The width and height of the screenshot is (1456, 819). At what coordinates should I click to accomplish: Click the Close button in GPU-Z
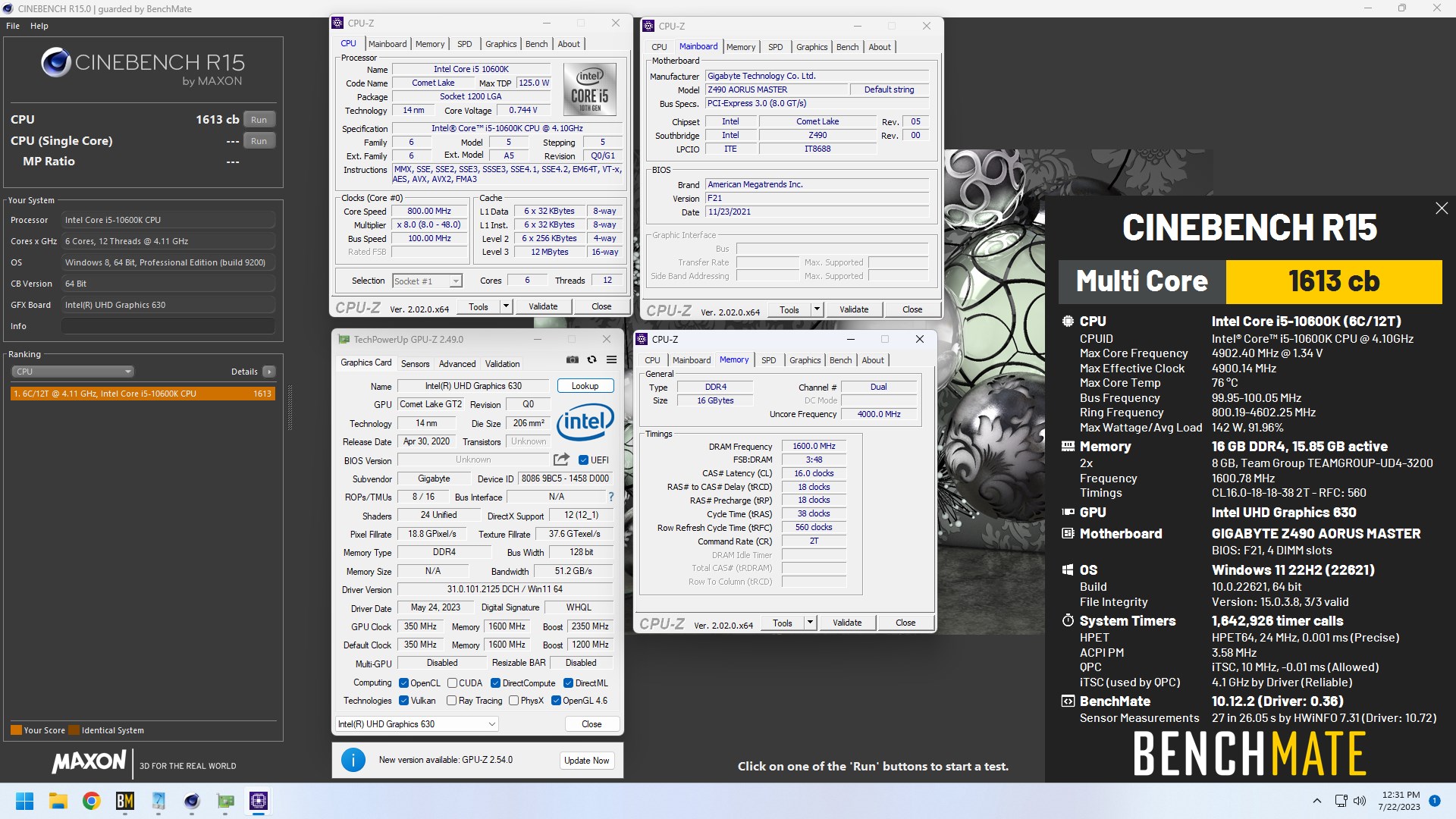591,724
